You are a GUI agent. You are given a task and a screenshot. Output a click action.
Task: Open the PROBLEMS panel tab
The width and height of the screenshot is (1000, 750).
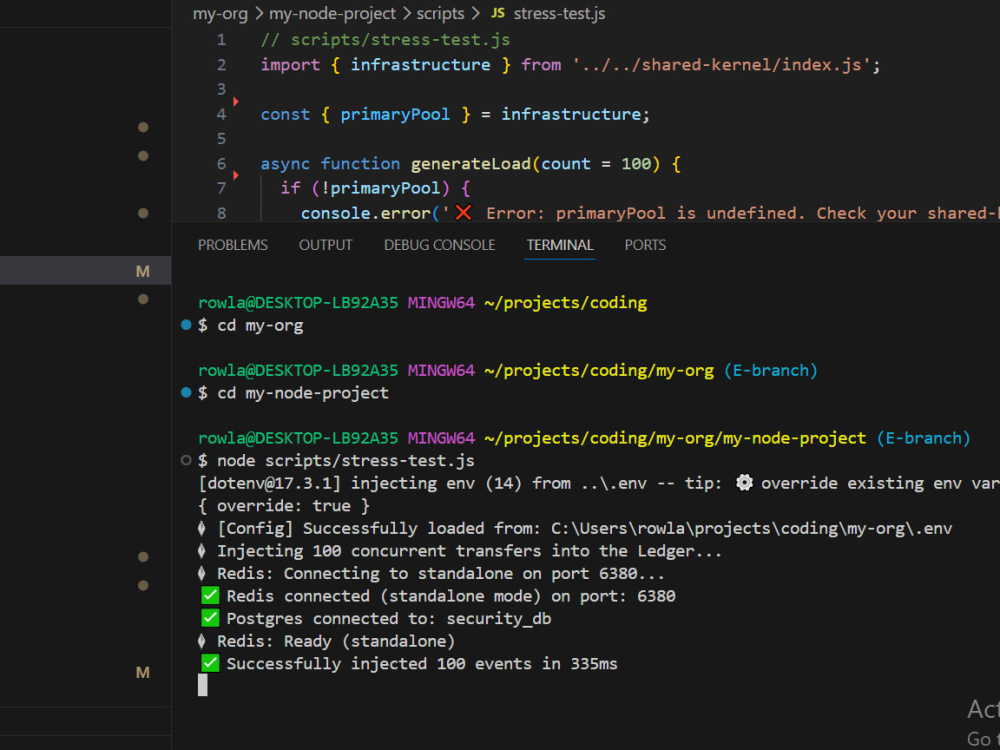click(232, 245)
